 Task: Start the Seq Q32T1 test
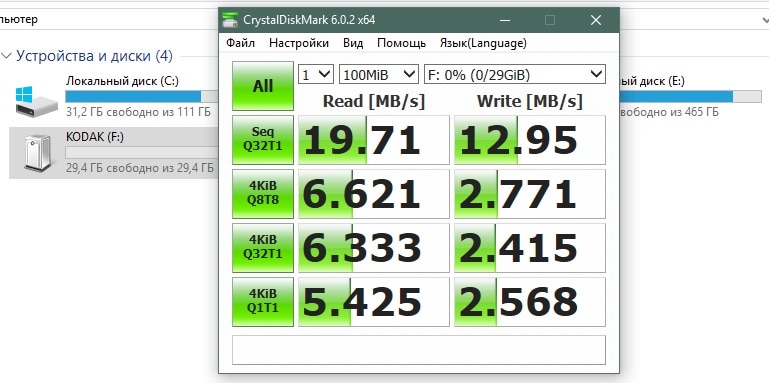(263, 140)
